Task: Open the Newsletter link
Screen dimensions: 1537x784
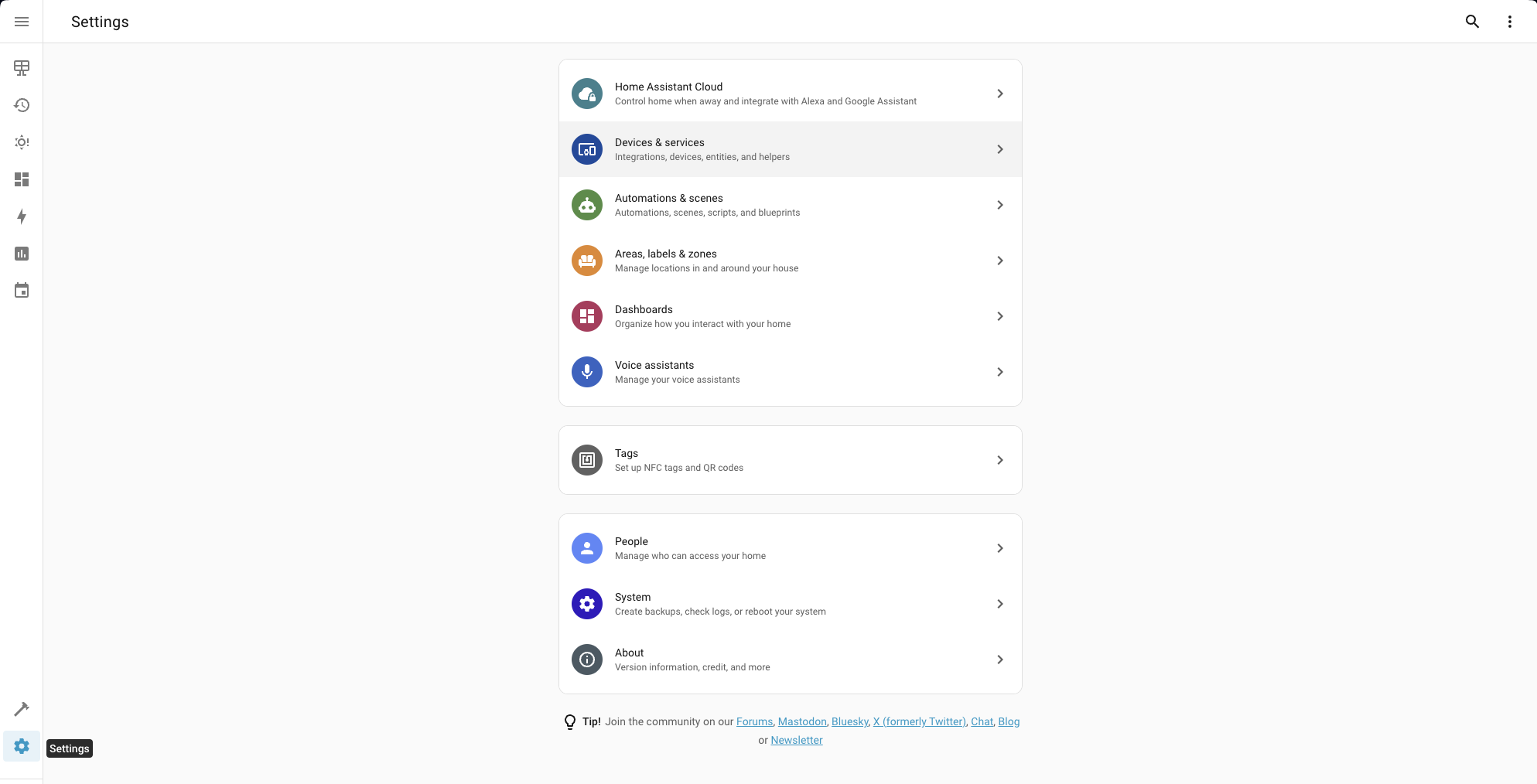Action: 797,740
